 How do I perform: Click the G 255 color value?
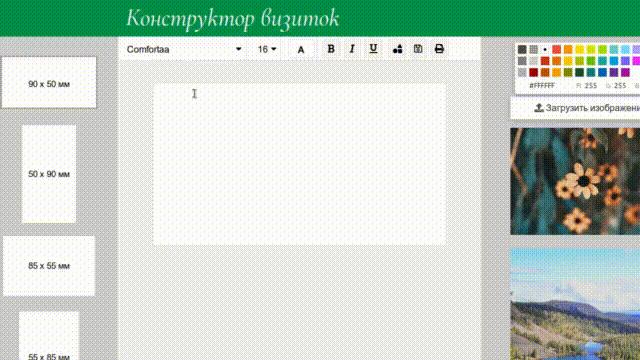[x=616, y=86]
